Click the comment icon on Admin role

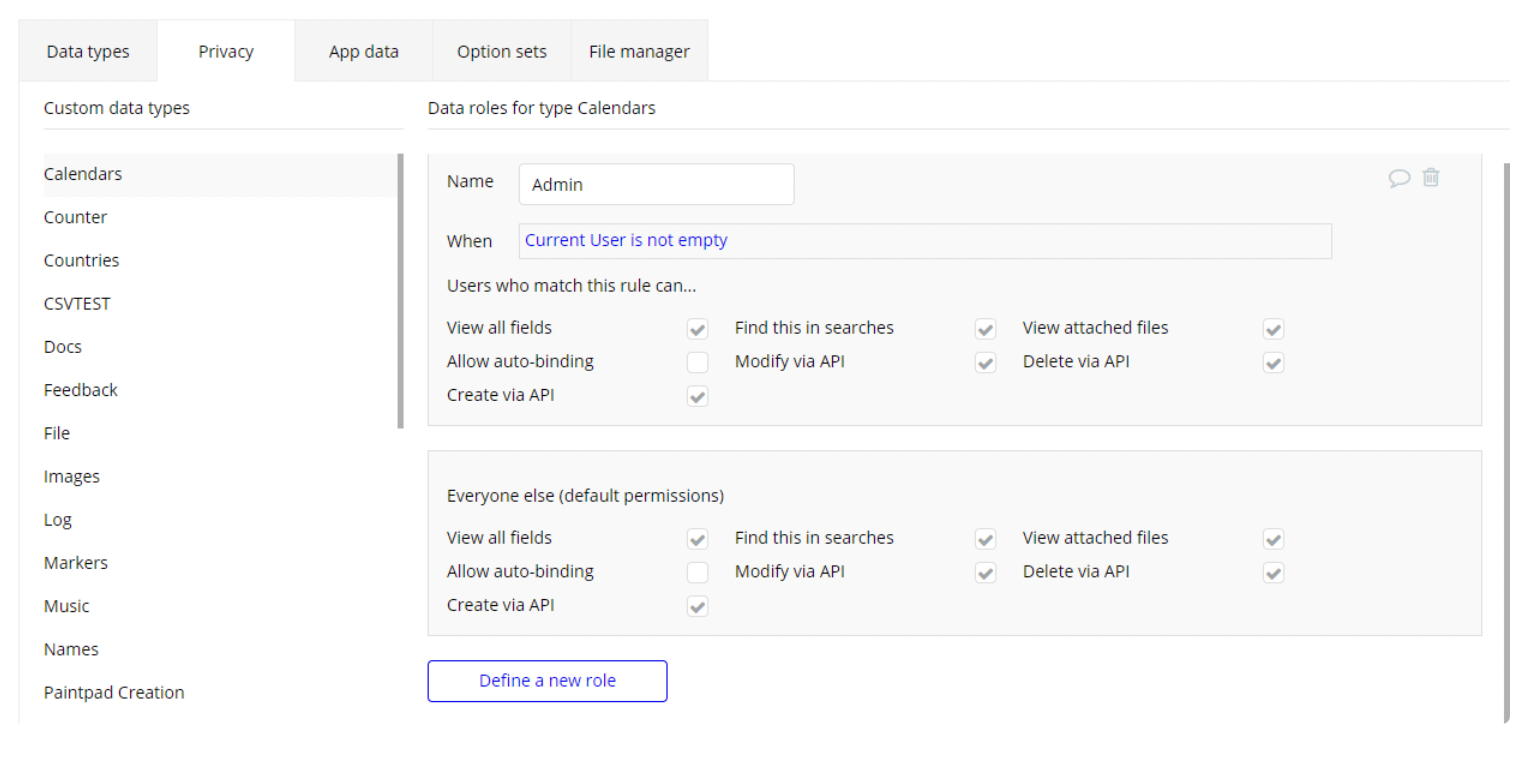pyautogui.click(x=1399, y=178)
